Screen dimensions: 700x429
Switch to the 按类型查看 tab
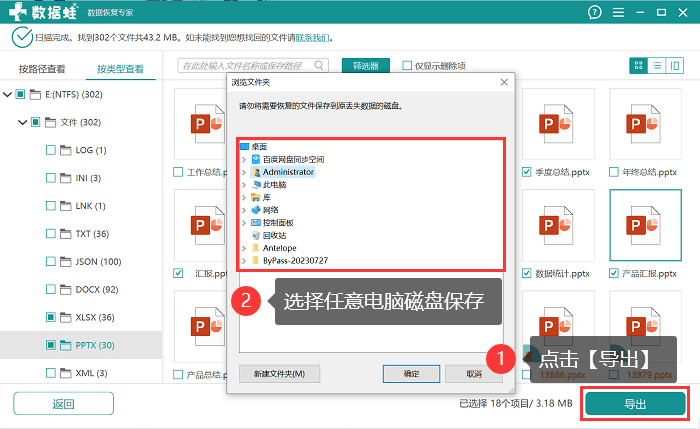(121, 69)
